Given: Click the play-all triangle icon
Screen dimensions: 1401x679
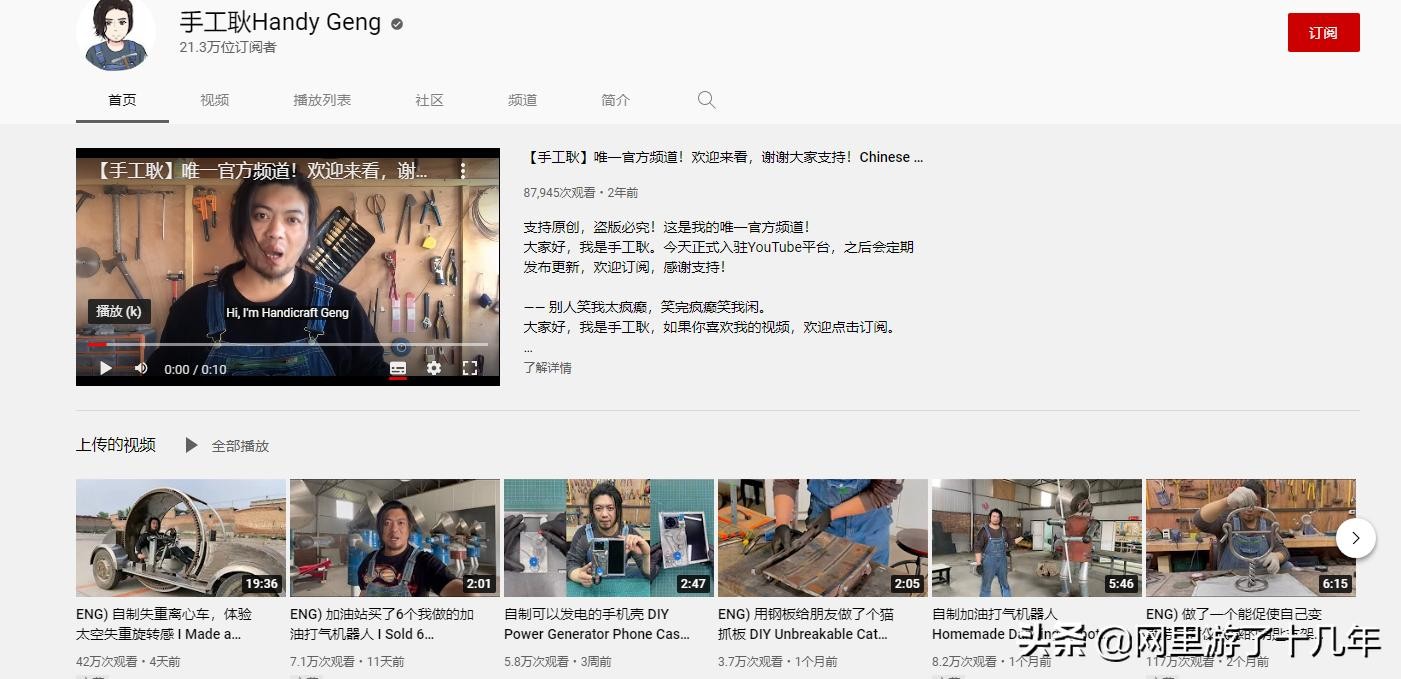Looking at the screenshot, I should tap(191, 445).
